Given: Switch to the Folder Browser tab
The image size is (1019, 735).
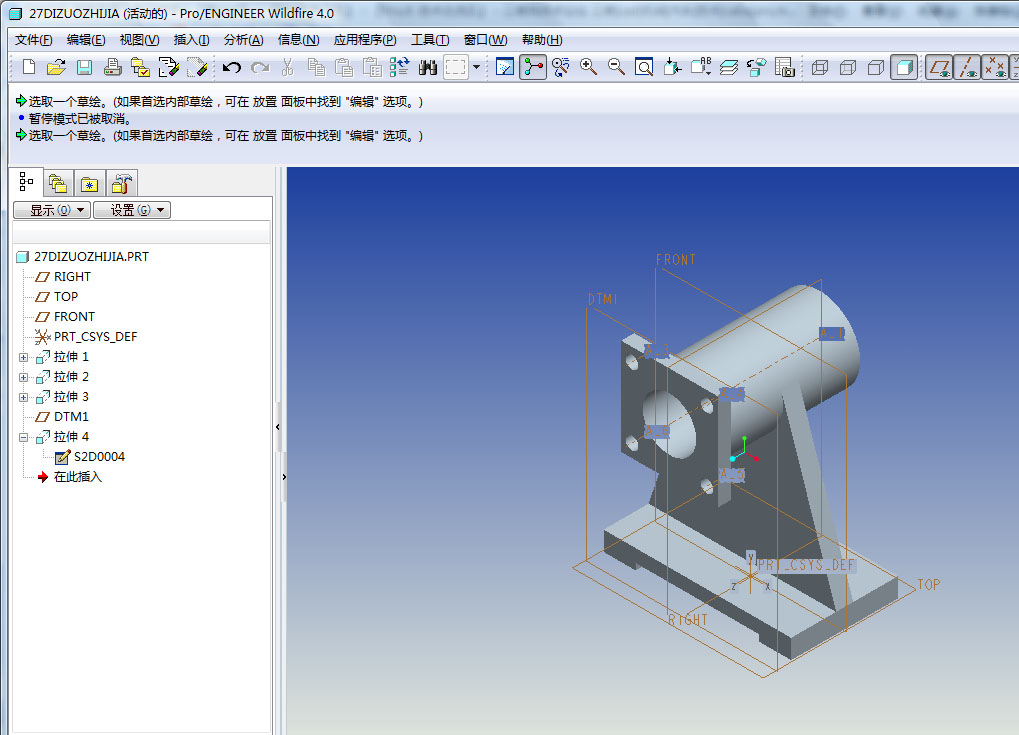Looking at the screenshot, I should click(58, 184).
